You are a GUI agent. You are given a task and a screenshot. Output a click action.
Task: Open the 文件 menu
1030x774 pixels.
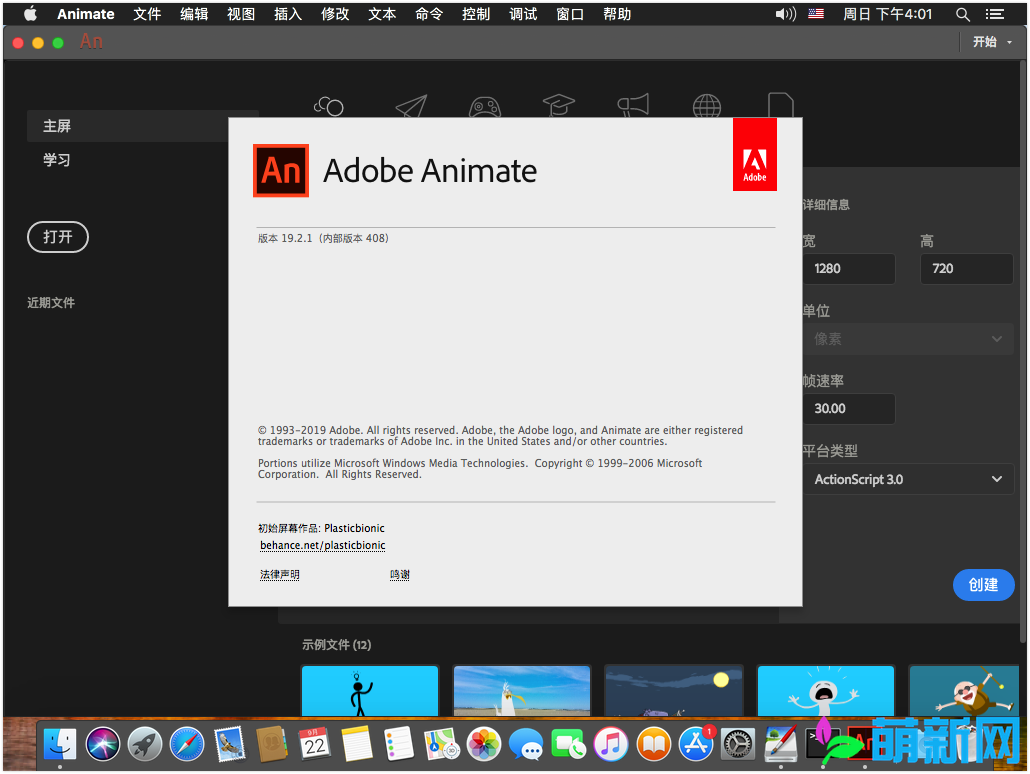pyautogui.click(x=147, y=14)
